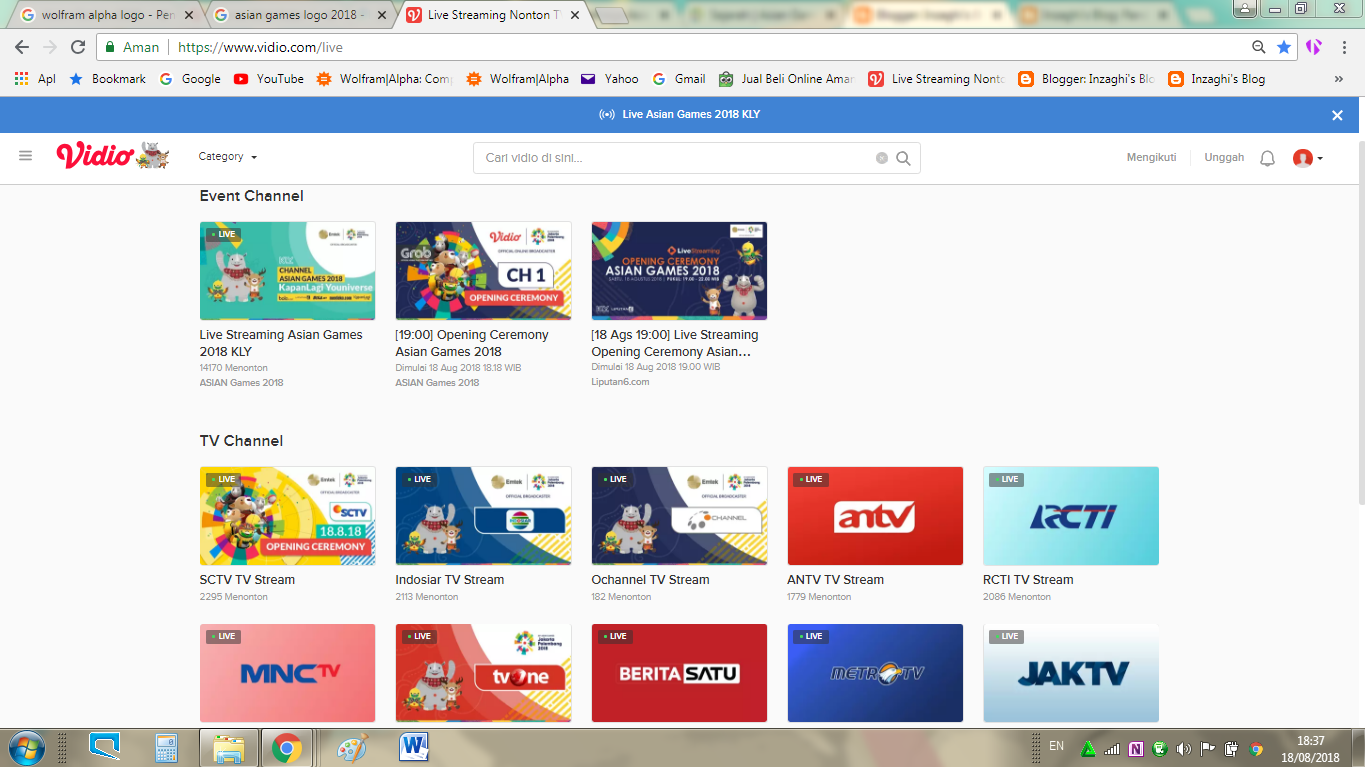Open the Jual Beli Online bookmark
The image size is (1365, 767).
point(786,79)
